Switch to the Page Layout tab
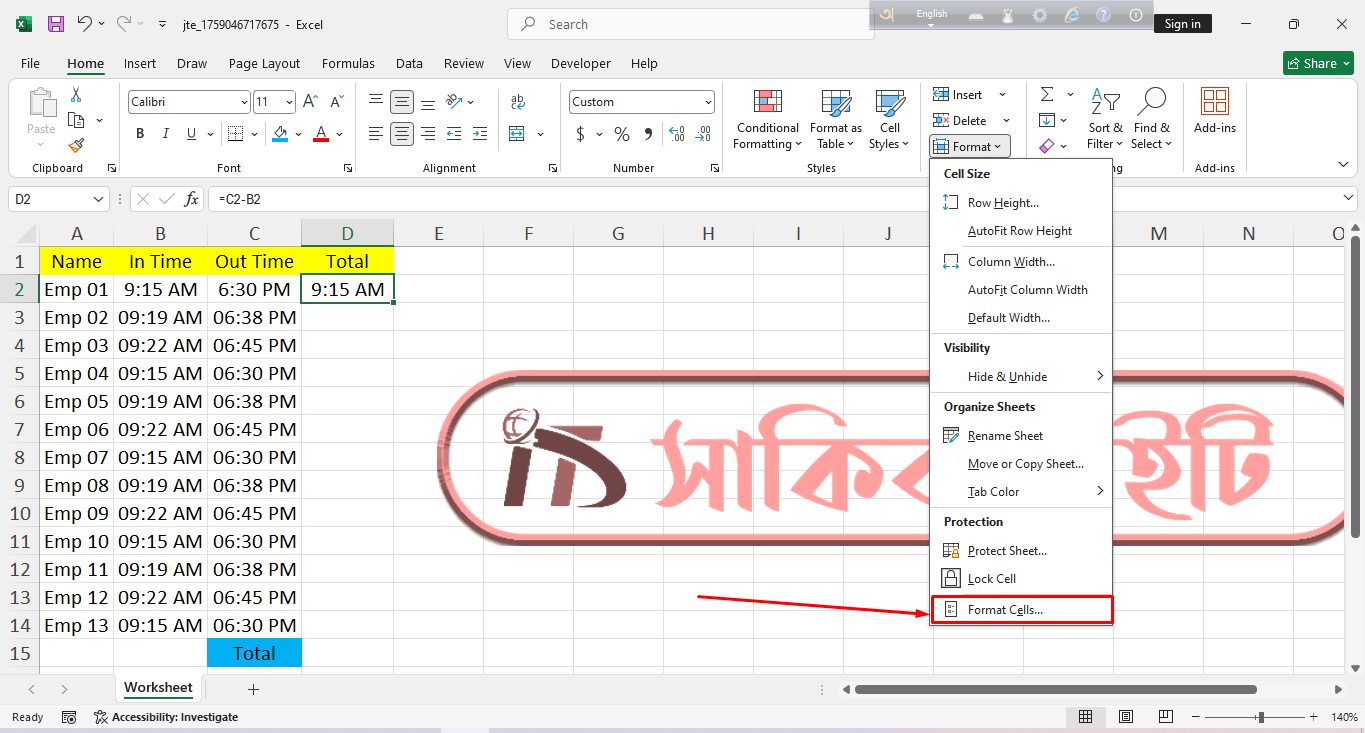The image size is (1365, 733). (x=264, y=63)
